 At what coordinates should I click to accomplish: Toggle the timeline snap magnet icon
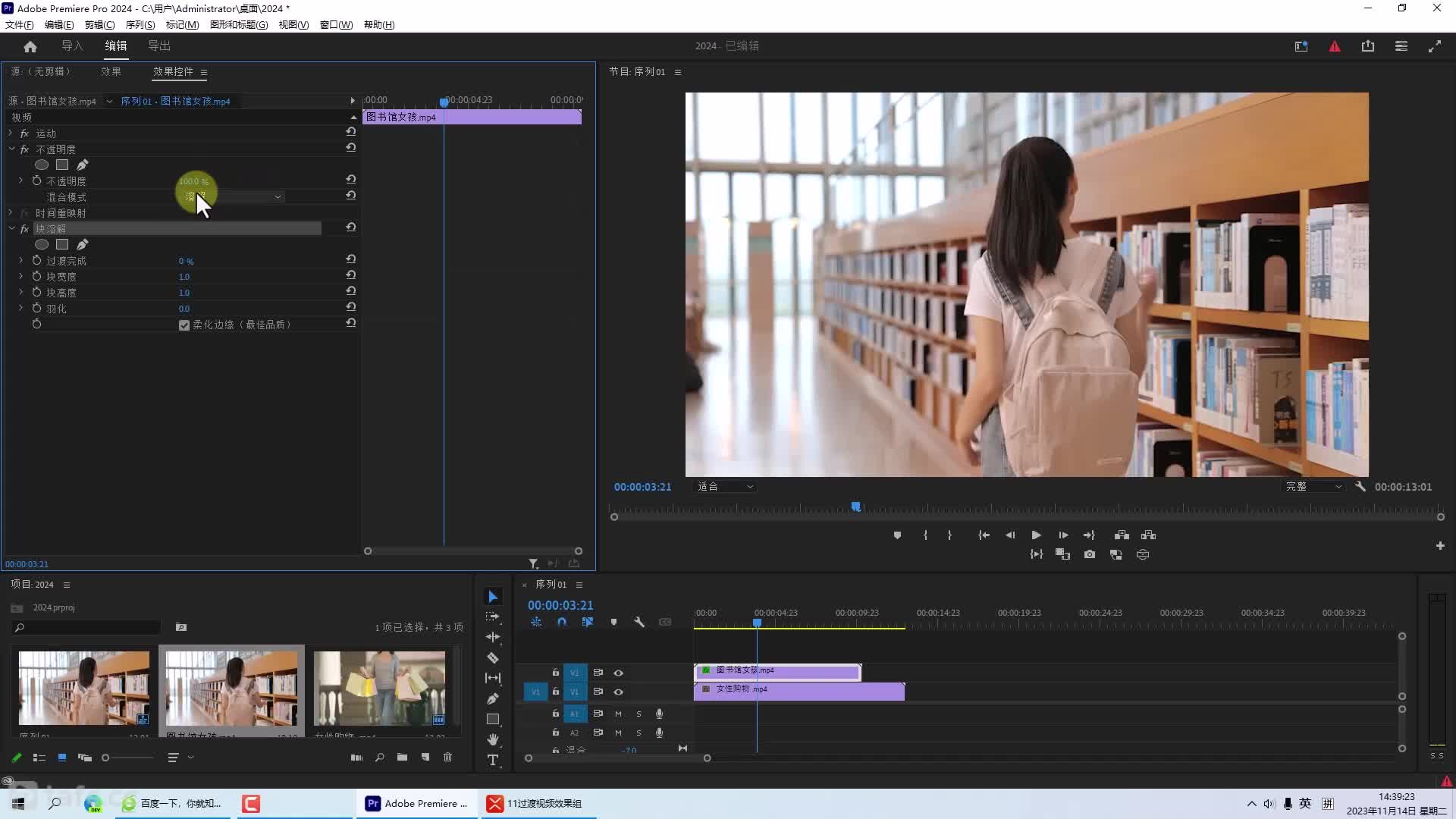pos(562,622)
